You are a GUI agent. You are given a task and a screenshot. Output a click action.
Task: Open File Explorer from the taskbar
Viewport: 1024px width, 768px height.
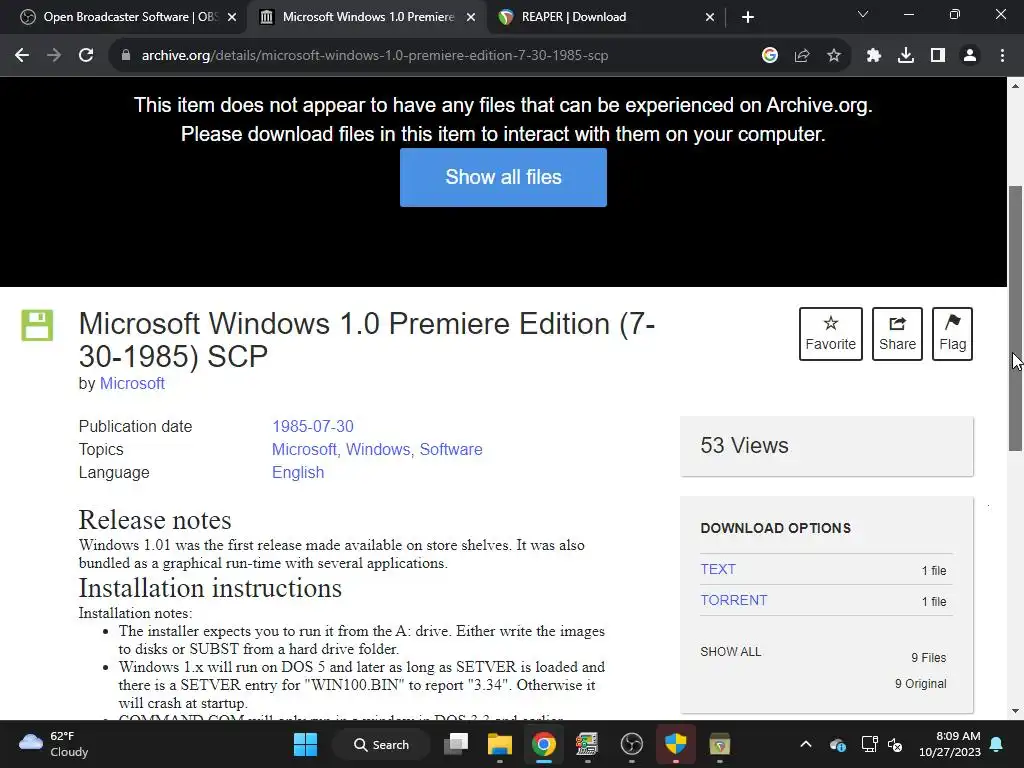click(500, 744)
